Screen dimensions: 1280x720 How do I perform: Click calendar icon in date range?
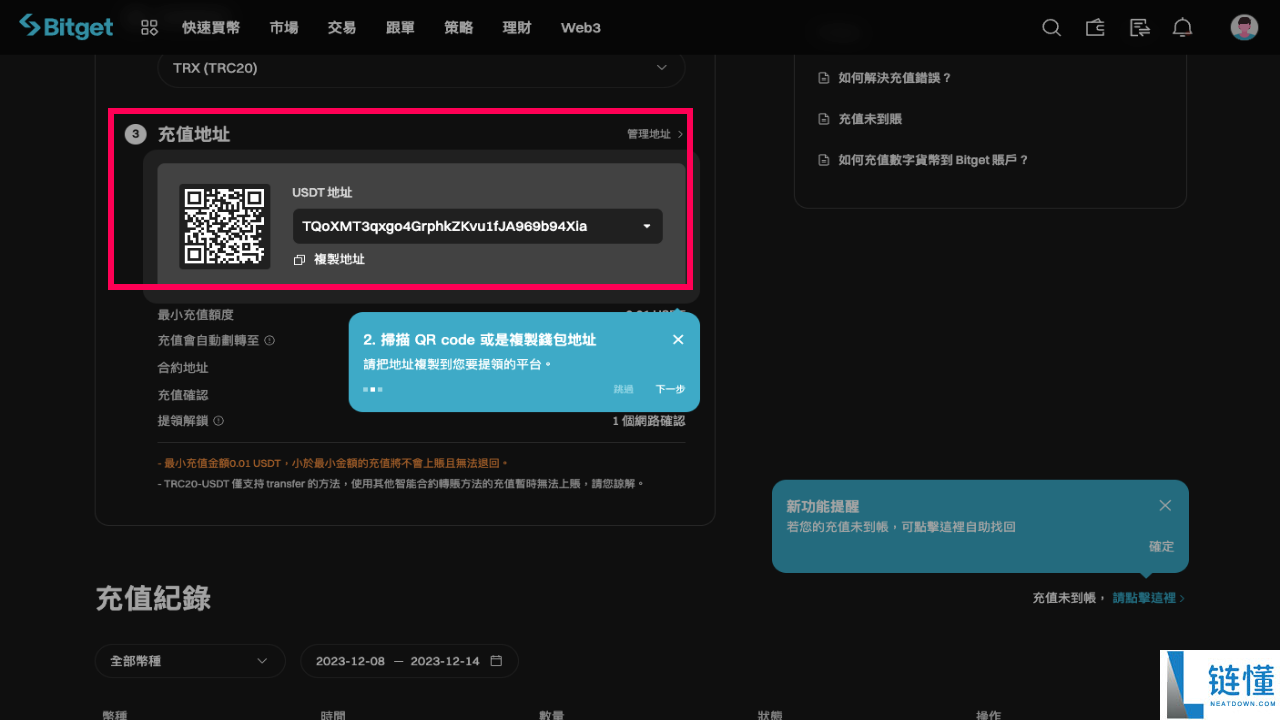pos(496,661)
